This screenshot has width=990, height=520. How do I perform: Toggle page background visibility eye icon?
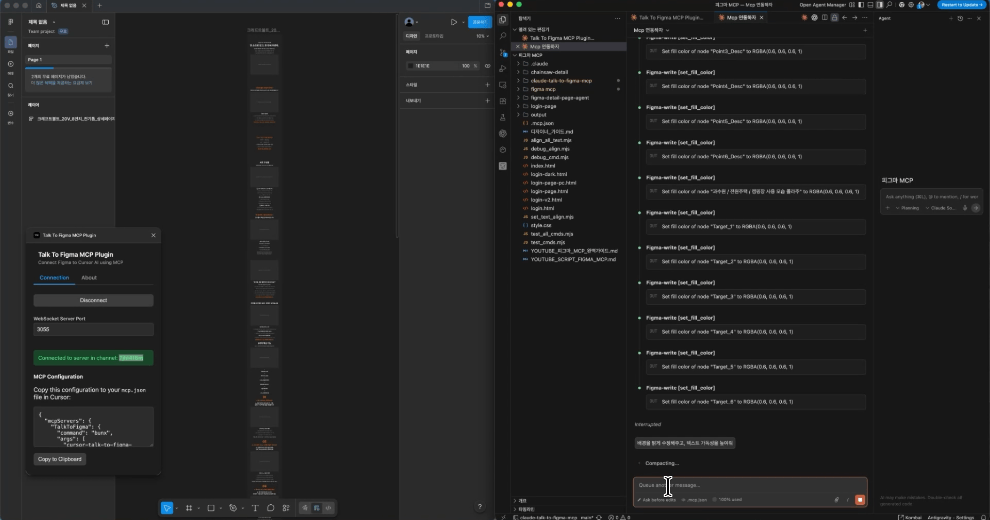[x=487, y=66]
